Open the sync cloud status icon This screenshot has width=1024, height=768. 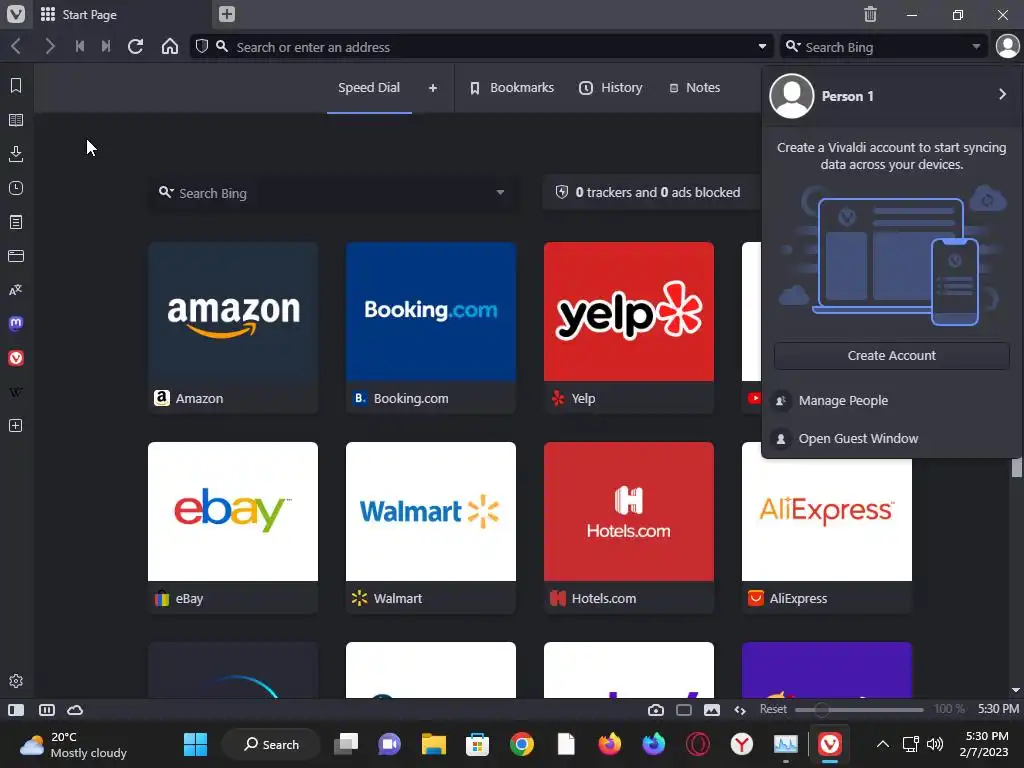coord(75,710)
